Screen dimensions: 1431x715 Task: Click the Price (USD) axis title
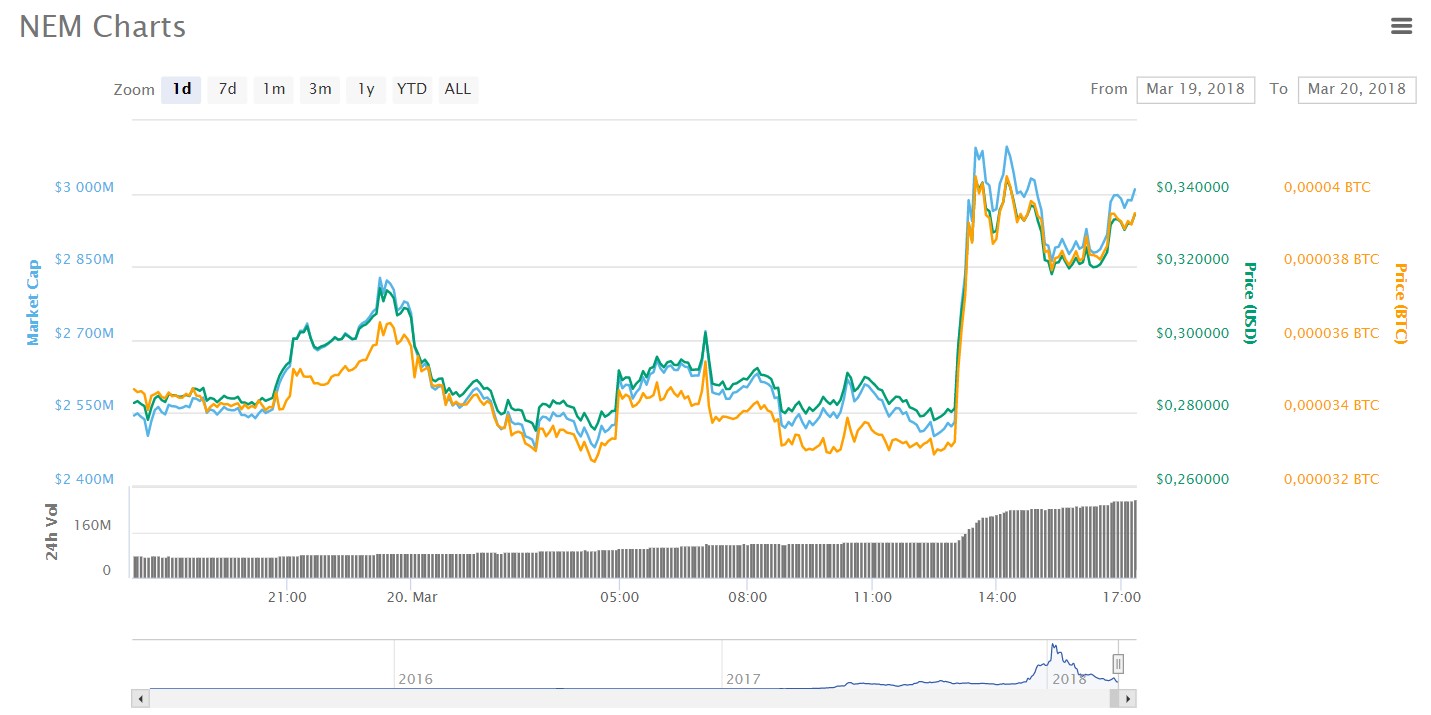1249,303
